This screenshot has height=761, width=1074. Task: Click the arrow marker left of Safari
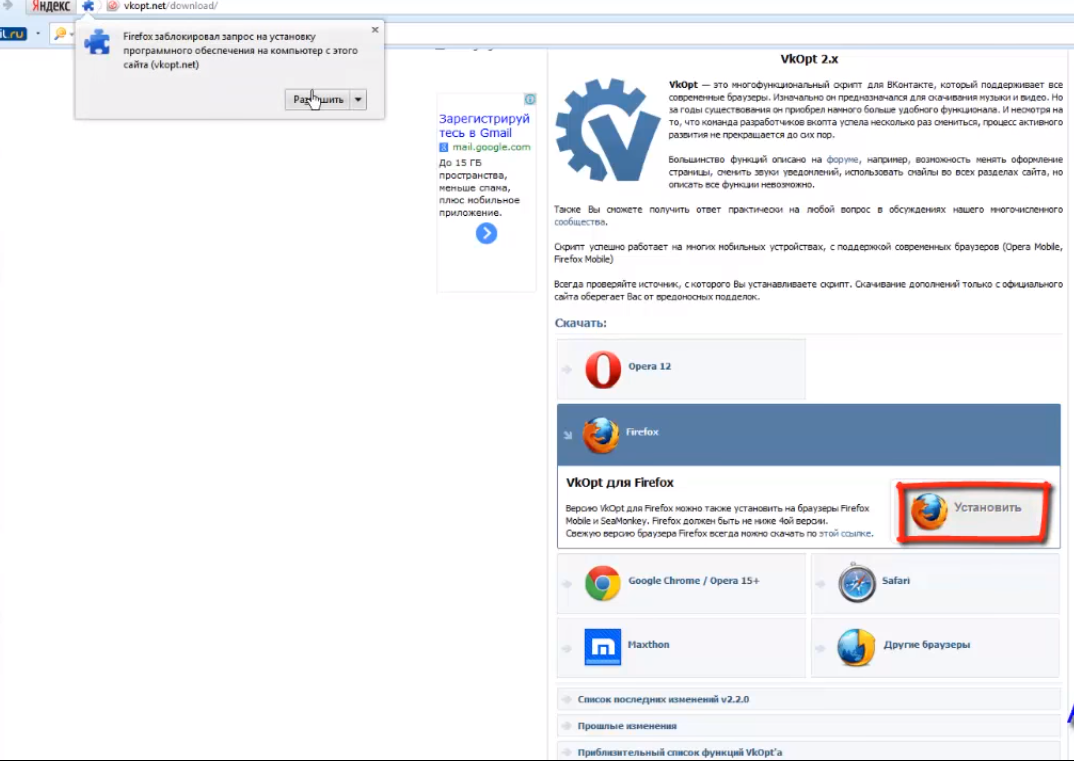coord(821,584)
